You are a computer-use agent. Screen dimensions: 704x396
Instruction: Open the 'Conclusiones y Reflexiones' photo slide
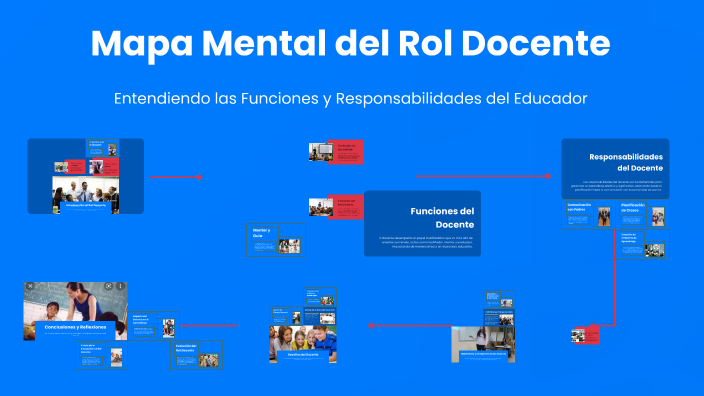(x=75, y=311)
